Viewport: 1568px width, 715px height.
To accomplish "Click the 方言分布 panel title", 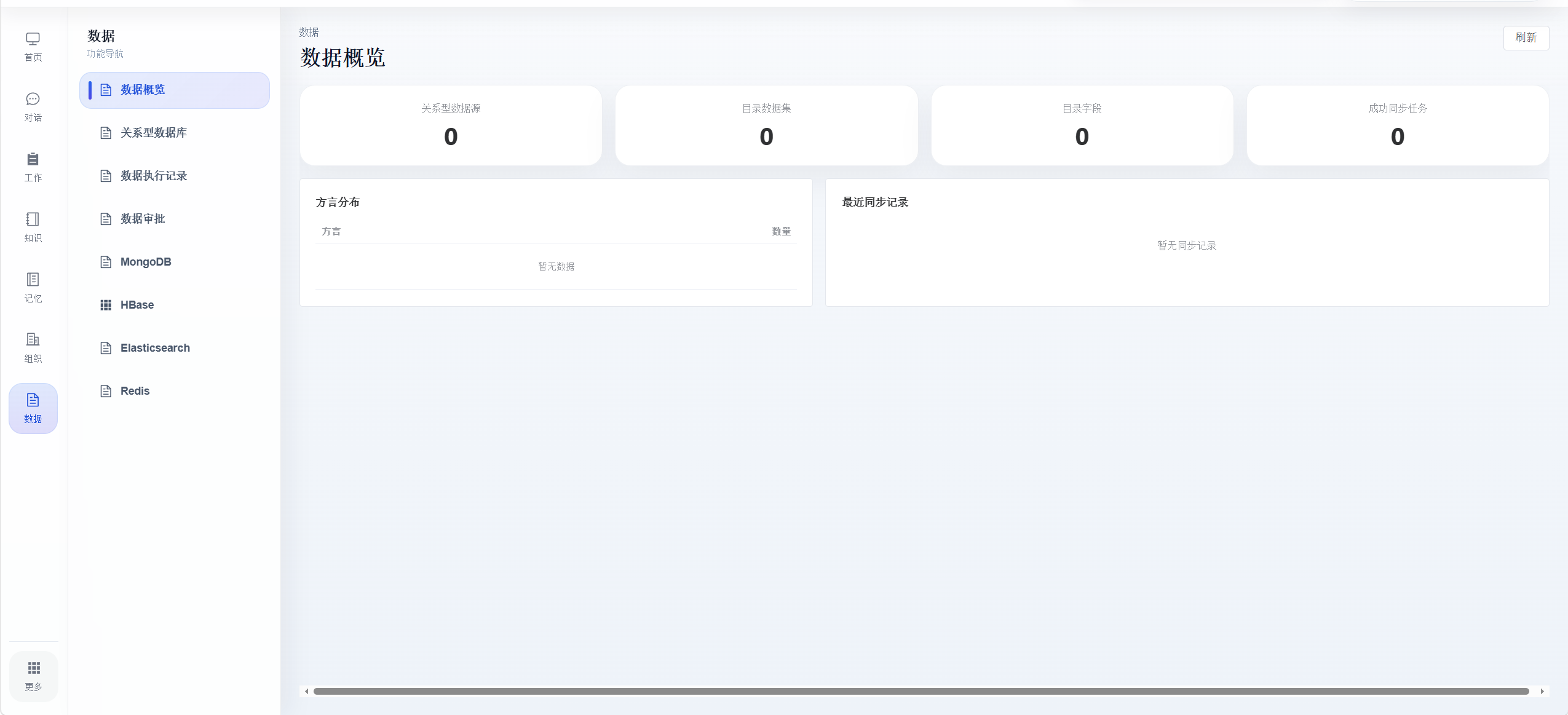I will (338, 202).
